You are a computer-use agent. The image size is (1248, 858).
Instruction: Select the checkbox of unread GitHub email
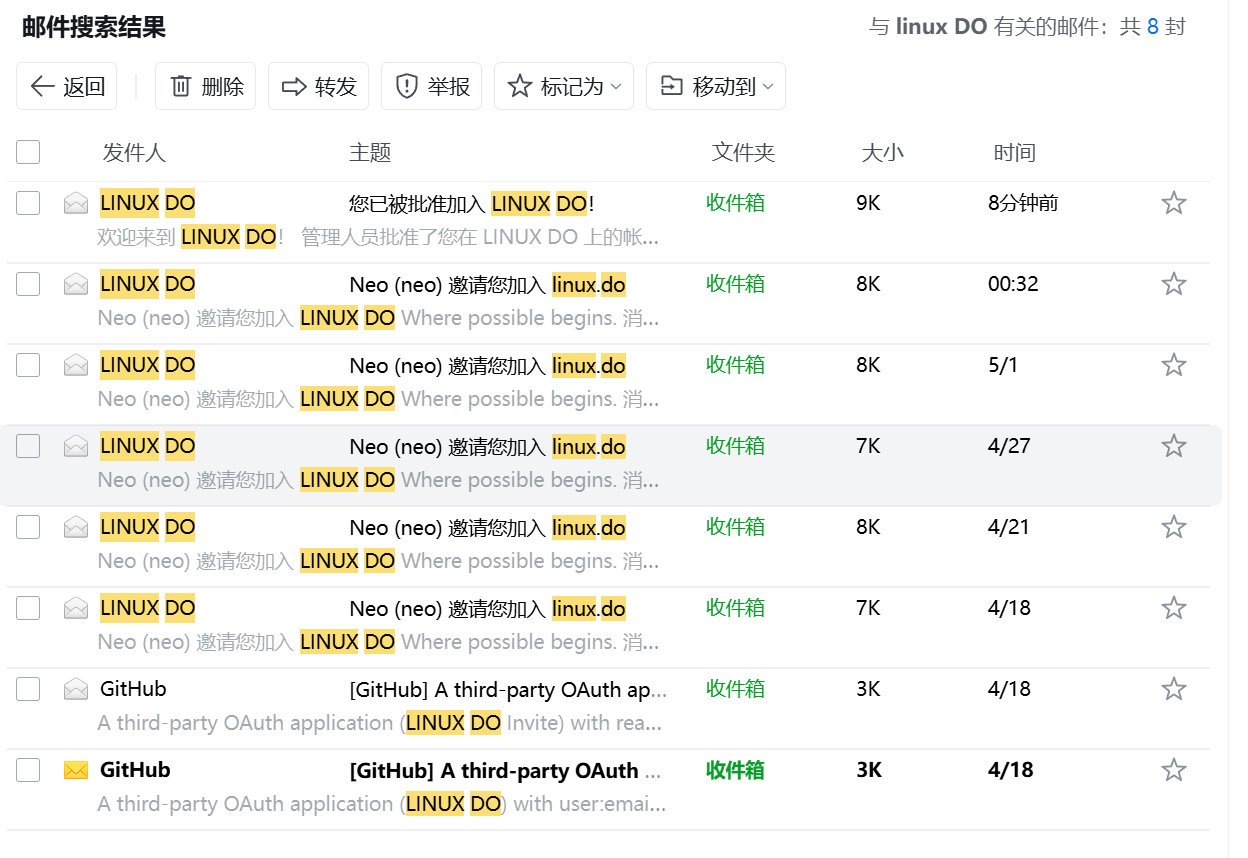(28, 770)
